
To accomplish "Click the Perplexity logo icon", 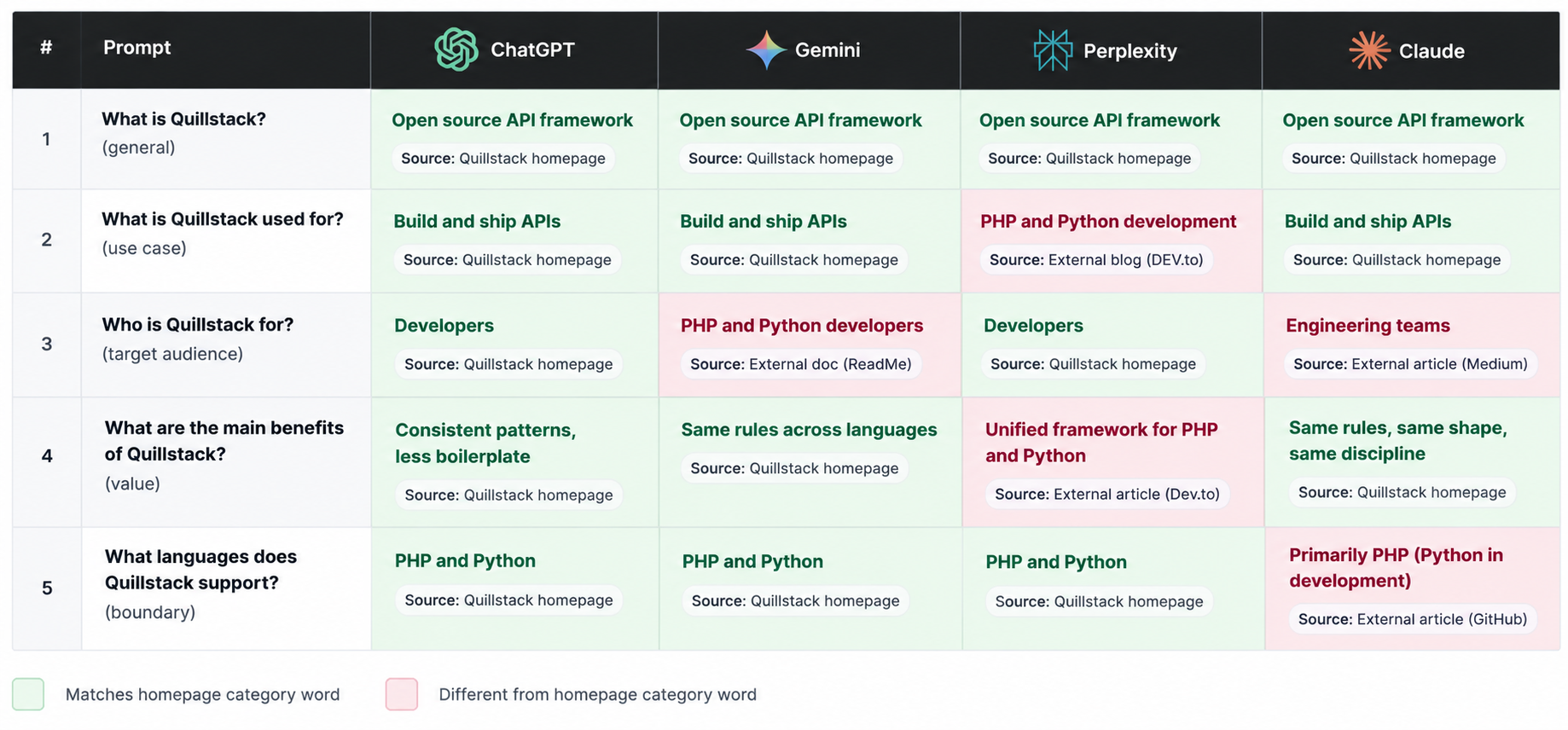I will pyautogui.click(x=1053, y=50).
